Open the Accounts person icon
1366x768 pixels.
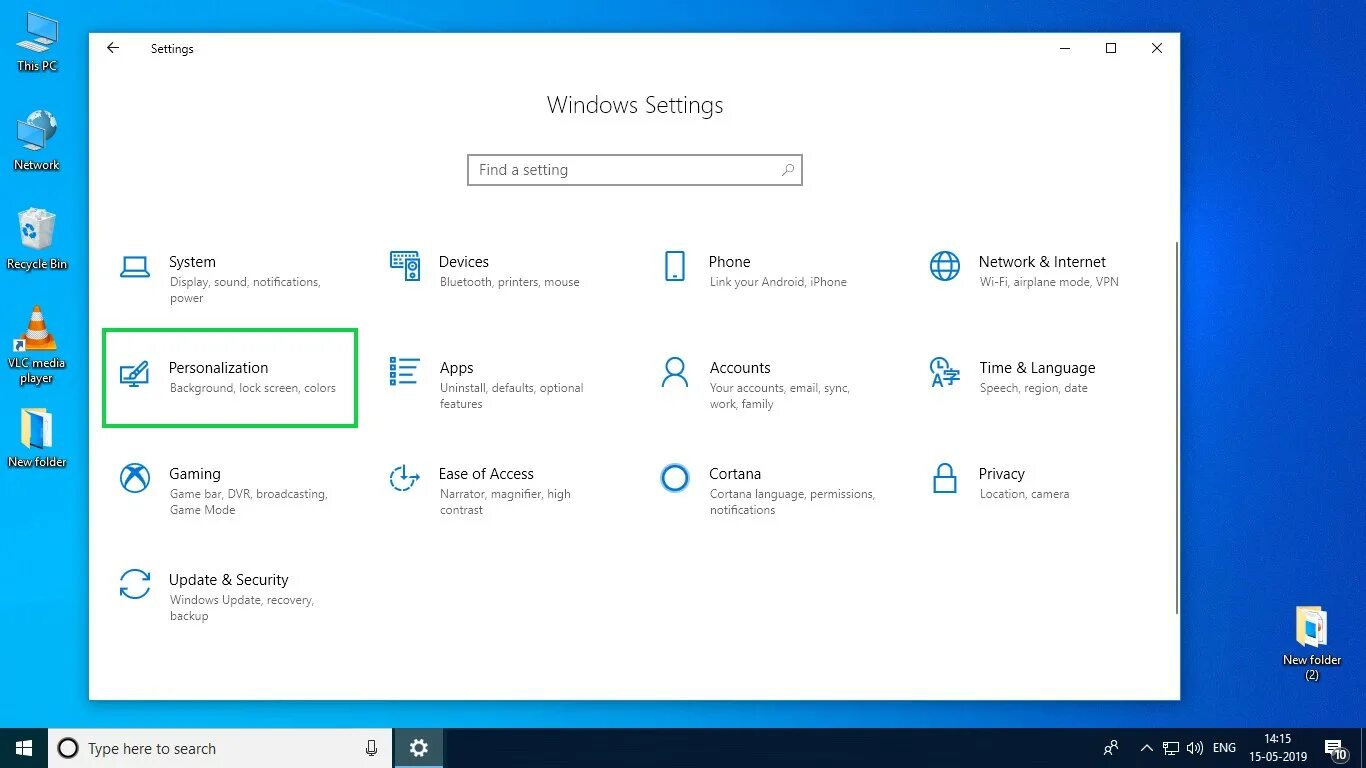click(675, 372)
